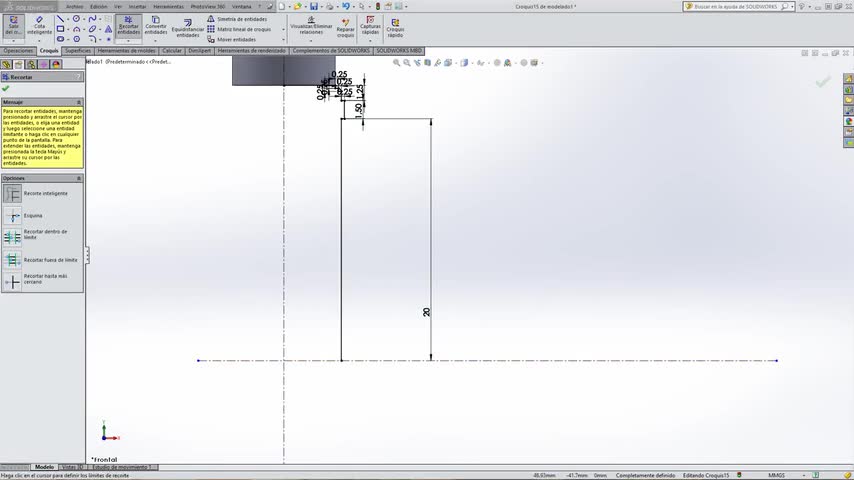
Task: Open the PropertyManager tab icon
Action: tap(19, 64)
